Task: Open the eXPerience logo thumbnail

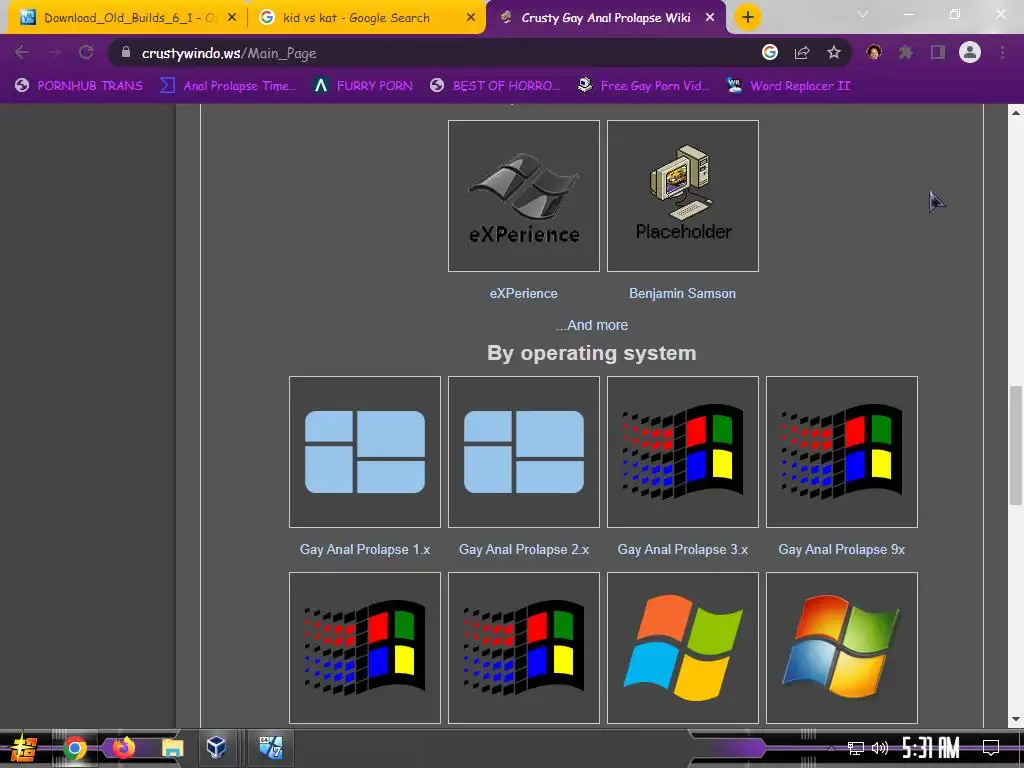Action: (524, 196)
